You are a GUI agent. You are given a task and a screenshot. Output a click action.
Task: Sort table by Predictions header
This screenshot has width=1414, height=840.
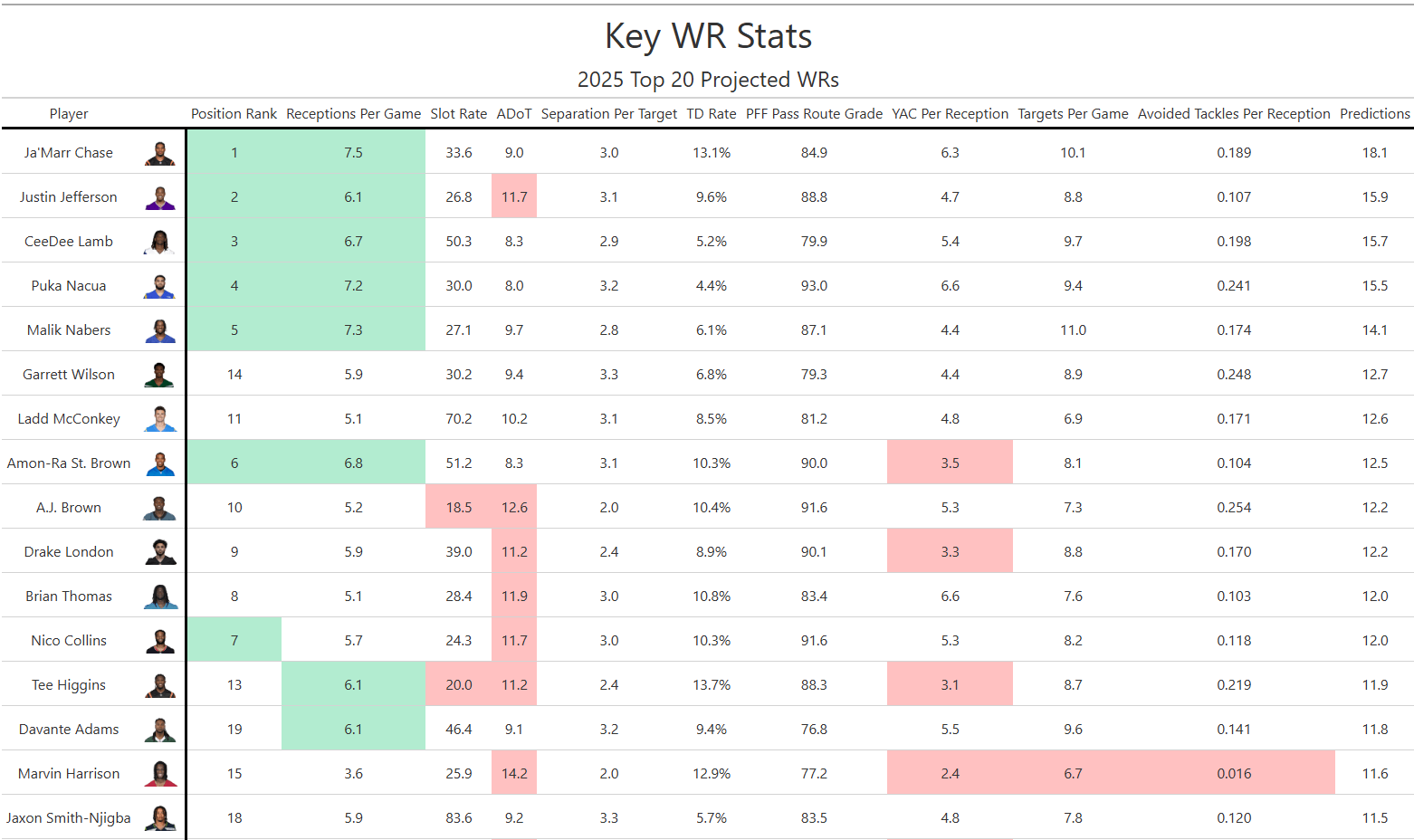point(1374,114)
